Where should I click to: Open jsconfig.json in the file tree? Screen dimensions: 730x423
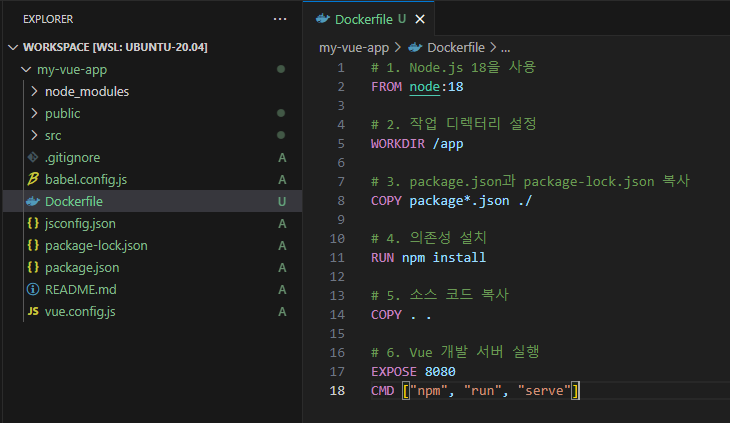click(x=80, y=224)
